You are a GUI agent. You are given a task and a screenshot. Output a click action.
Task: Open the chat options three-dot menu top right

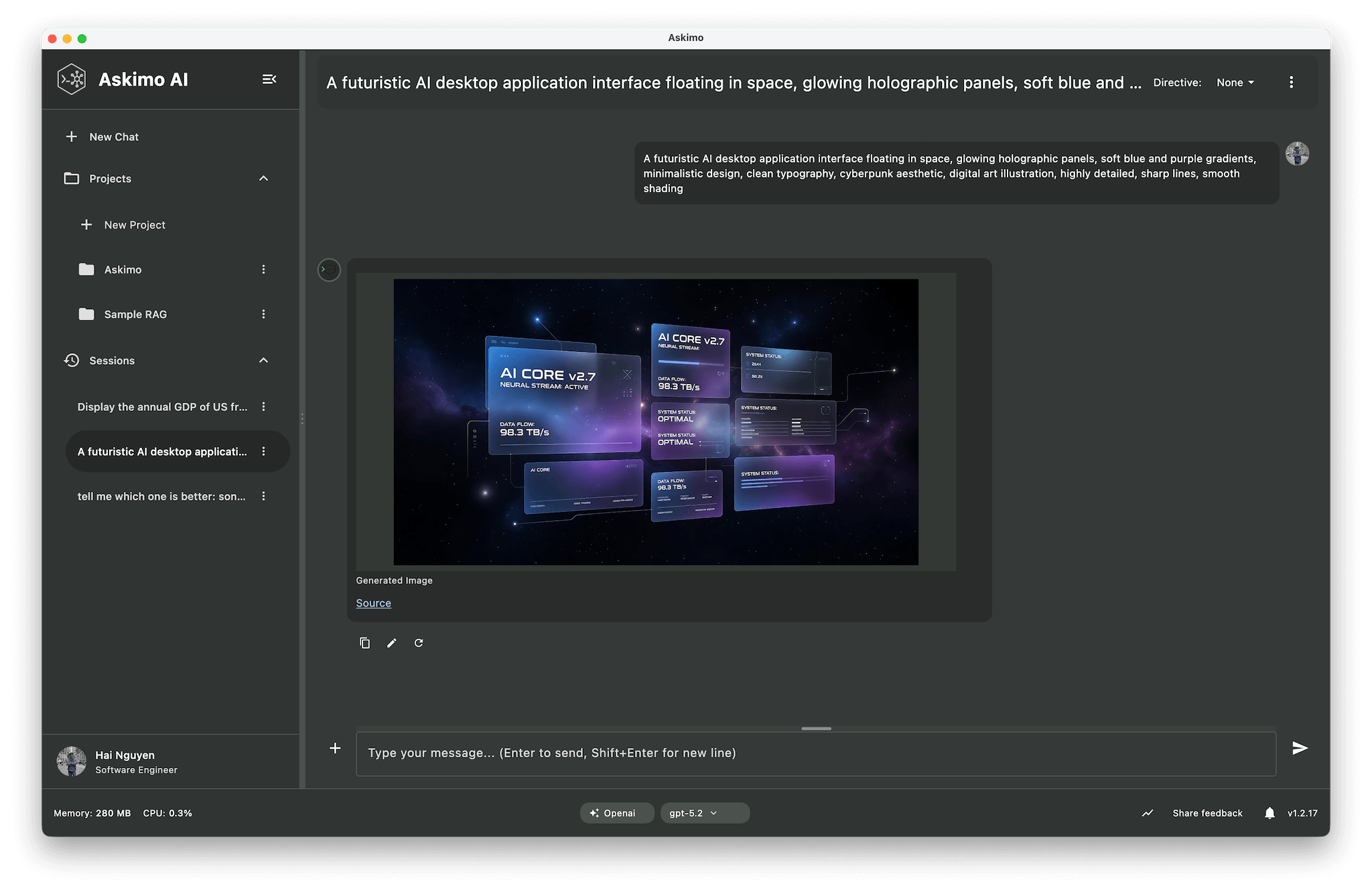1291,82
